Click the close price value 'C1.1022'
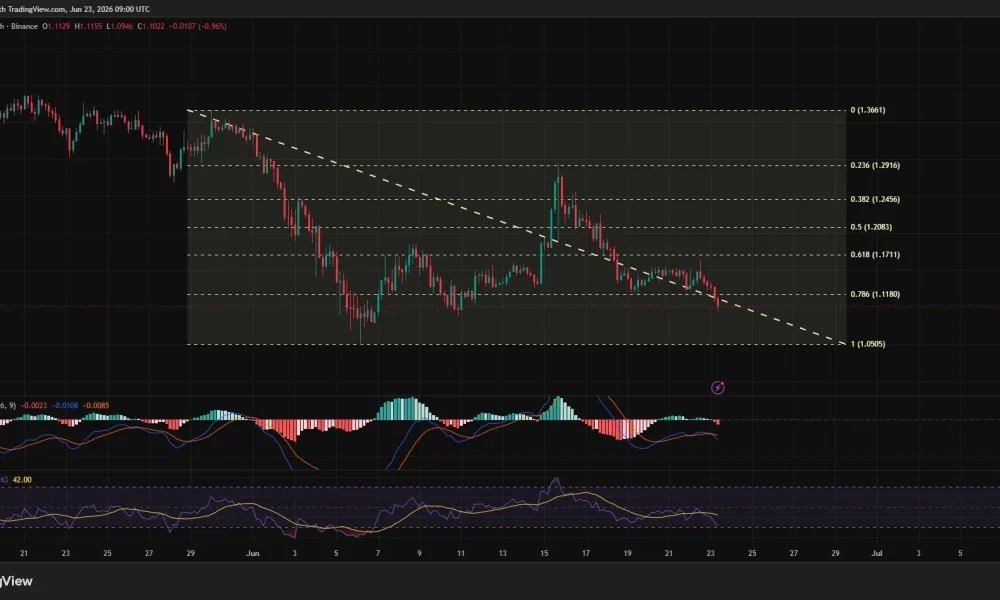1000x600 pixels. pyautogui.click(x=151, y=26)
